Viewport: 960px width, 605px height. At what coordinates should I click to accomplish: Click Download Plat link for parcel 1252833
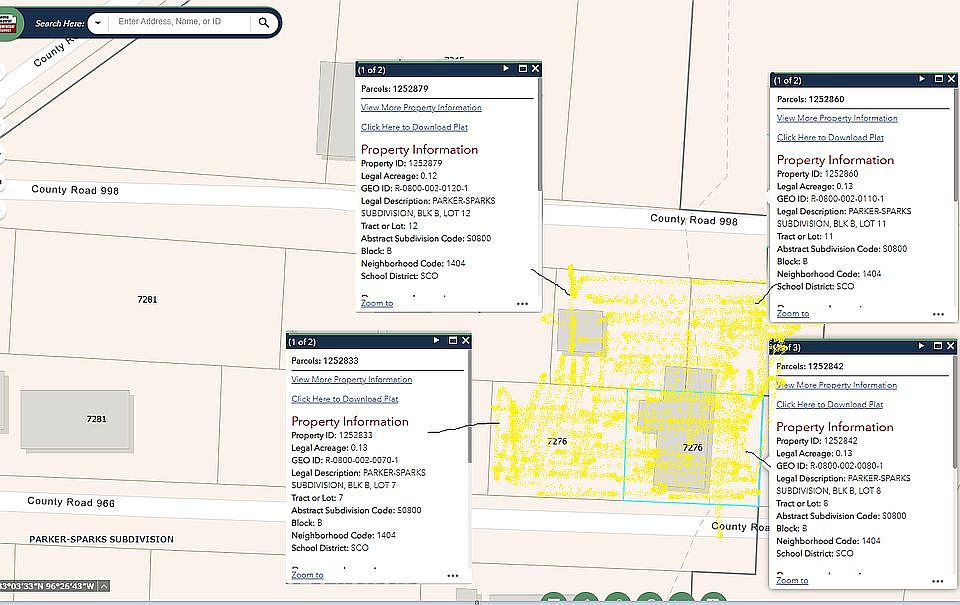coord(344,399)
